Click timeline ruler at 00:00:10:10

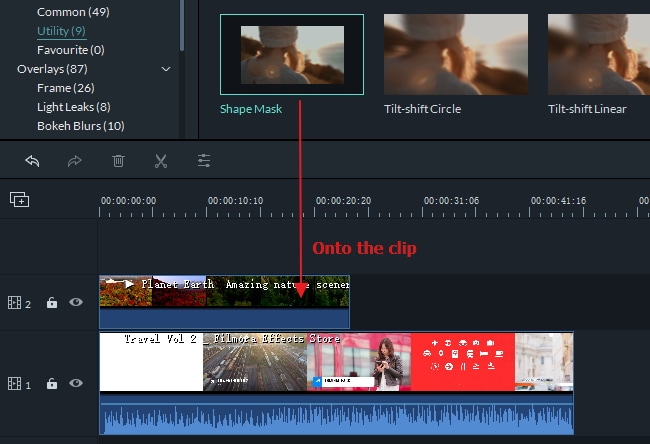pos(235,201)
